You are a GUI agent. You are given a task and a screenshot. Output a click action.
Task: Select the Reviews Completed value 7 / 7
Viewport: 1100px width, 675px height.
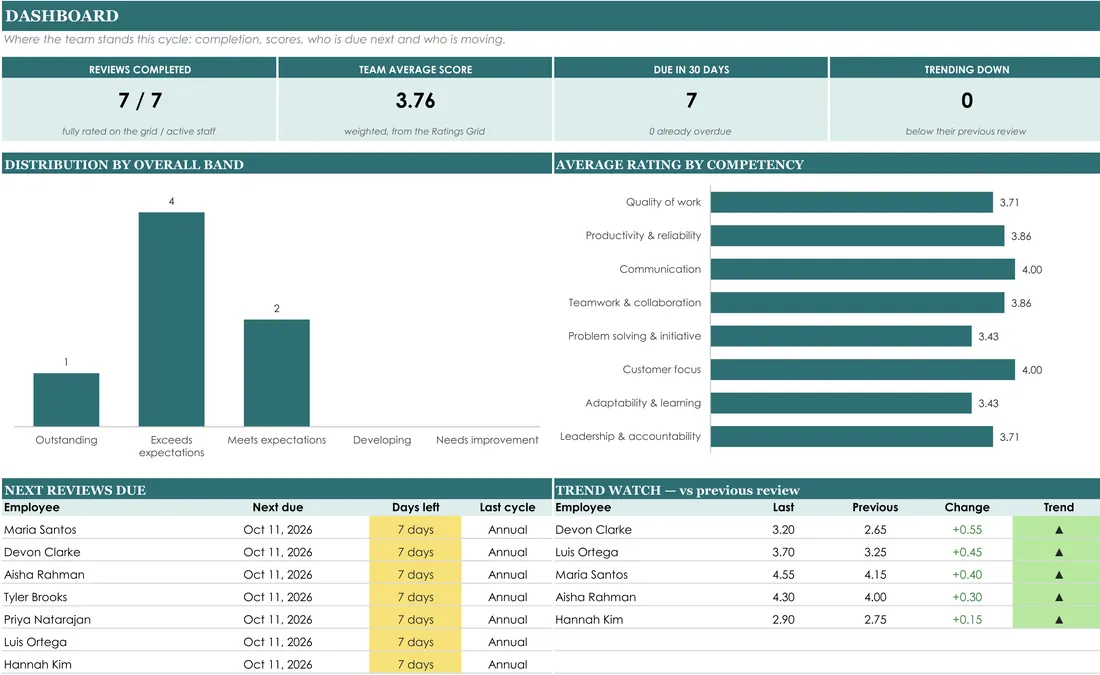click(x=140, y=100)
